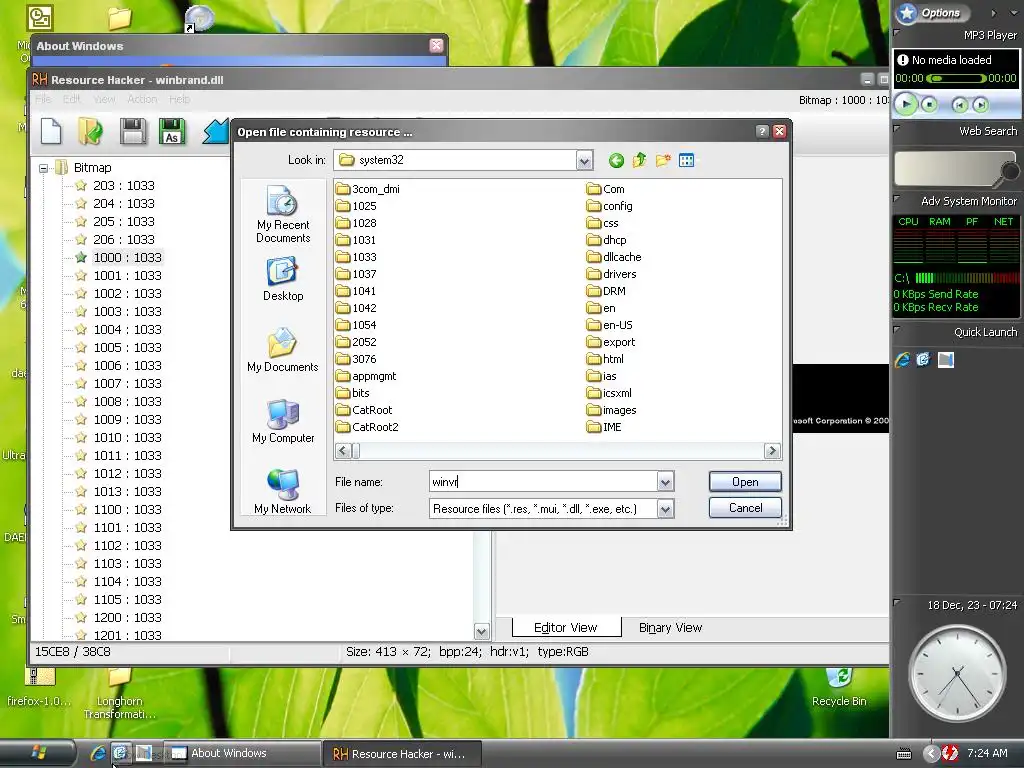The height and width of the screenshot is (768, 1024).
Task: Collapse the Bitmap tree node
Action: pyautogui.click(x=43, y=168)
